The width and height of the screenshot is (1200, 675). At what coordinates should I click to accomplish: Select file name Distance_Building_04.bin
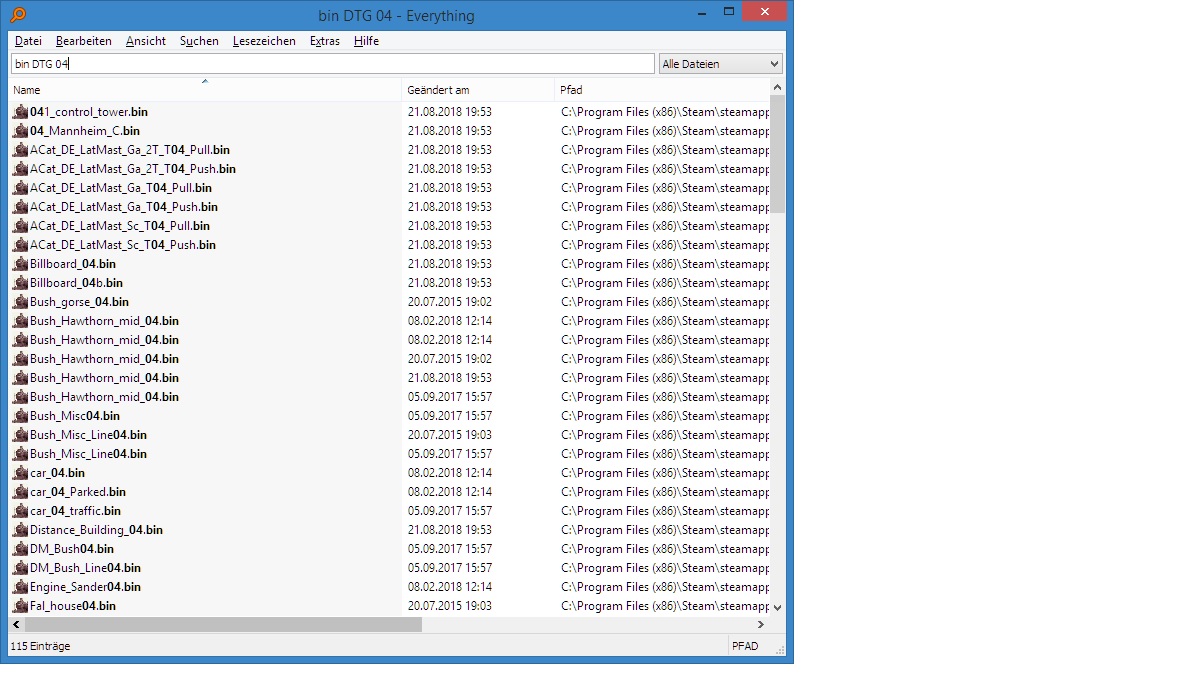pos(96,530)
